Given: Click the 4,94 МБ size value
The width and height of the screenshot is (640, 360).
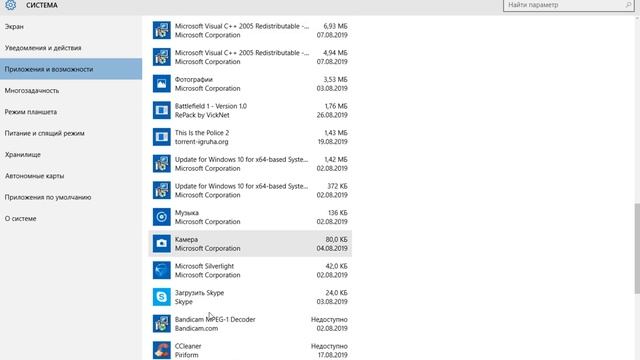Looking at the screenshot, I should [x=336, y=53].
